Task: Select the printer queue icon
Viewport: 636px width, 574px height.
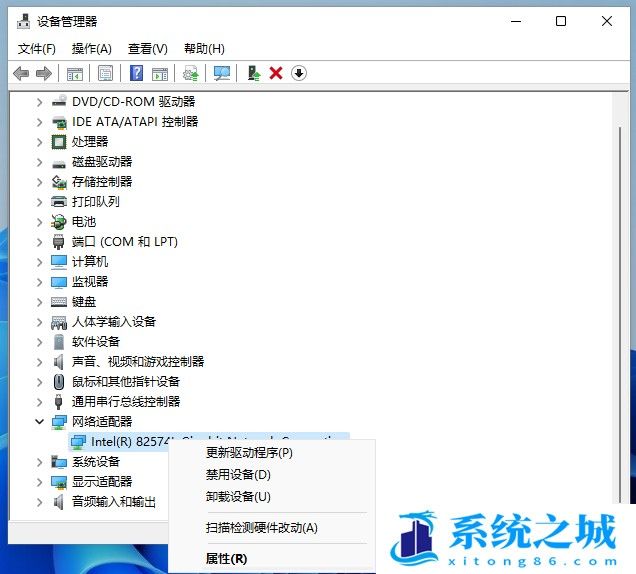Action: 59,201
